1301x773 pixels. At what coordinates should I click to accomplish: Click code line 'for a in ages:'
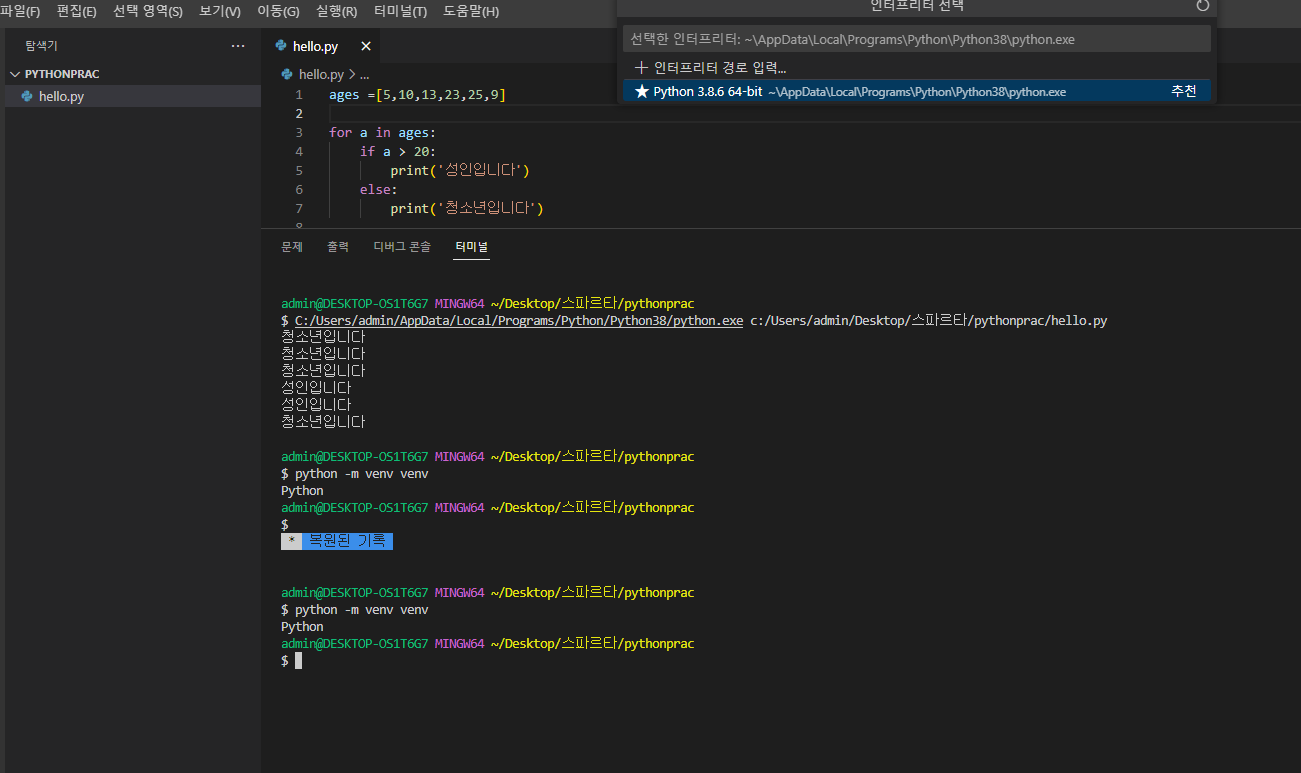coord(383,132)
